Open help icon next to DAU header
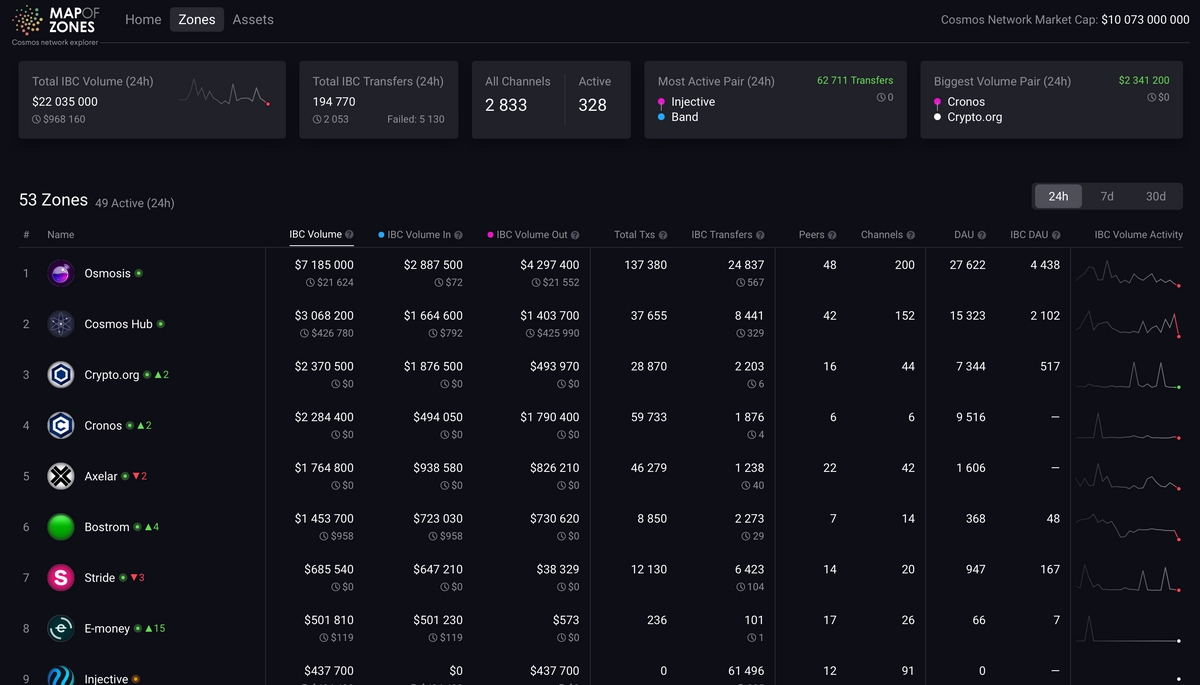The image size is (1200, 685). (982, 235)
